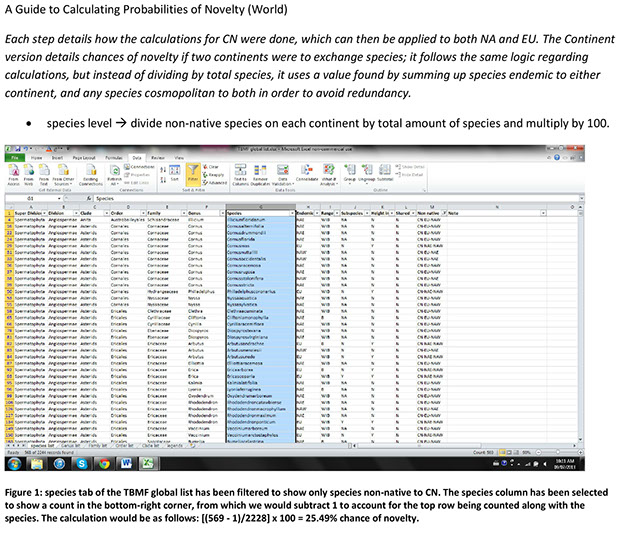
Task: Switch to the View ribbon tab
Action: pos(179,158)
